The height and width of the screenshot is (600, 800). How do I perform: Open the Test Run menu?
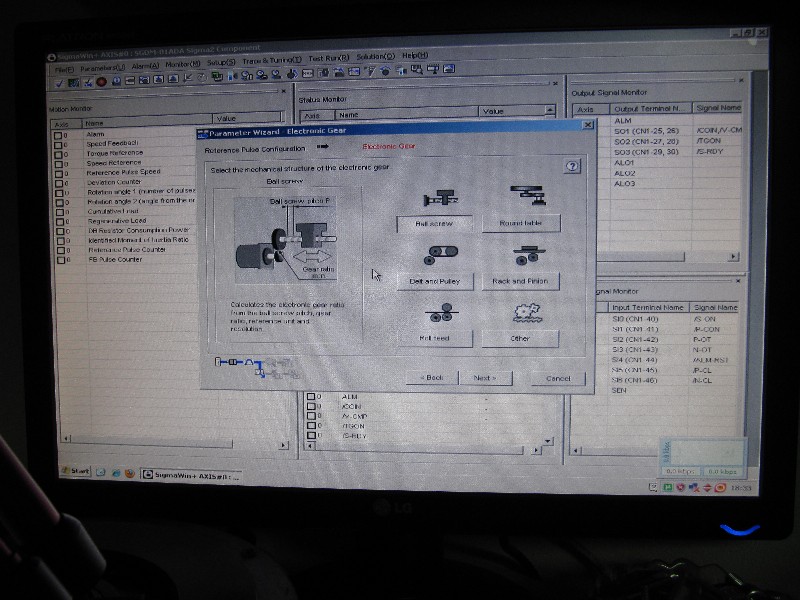328,58
